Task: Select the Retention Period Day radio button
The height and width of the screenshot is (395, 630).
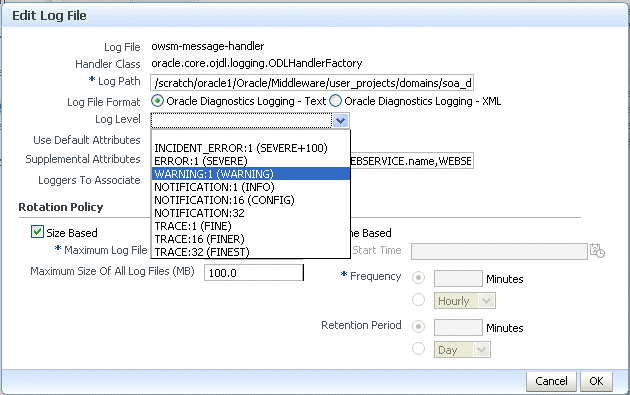Action: pos(419,348)
